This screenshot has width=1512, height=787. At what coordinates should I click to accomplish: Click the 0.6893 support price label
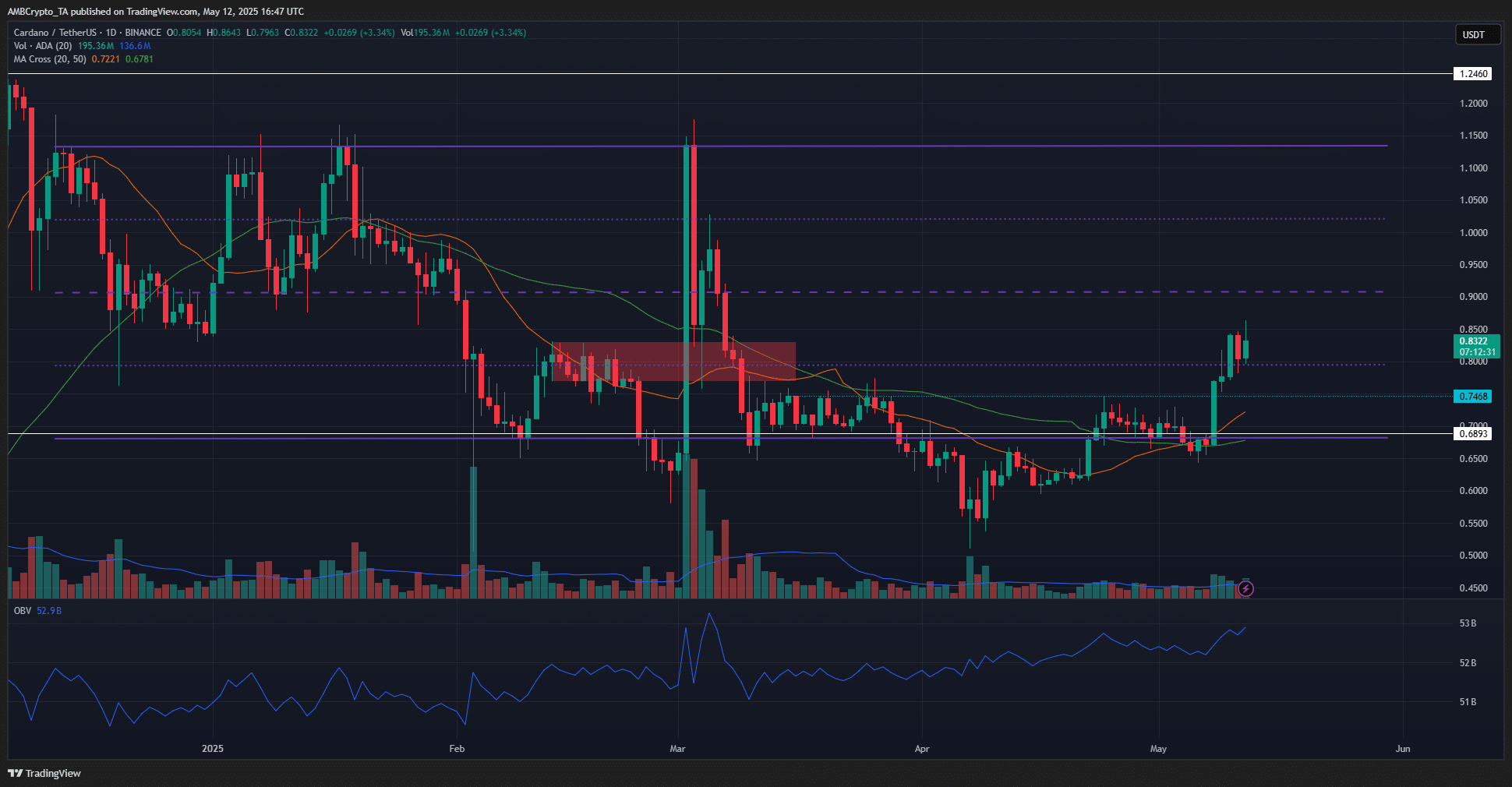1474,434
